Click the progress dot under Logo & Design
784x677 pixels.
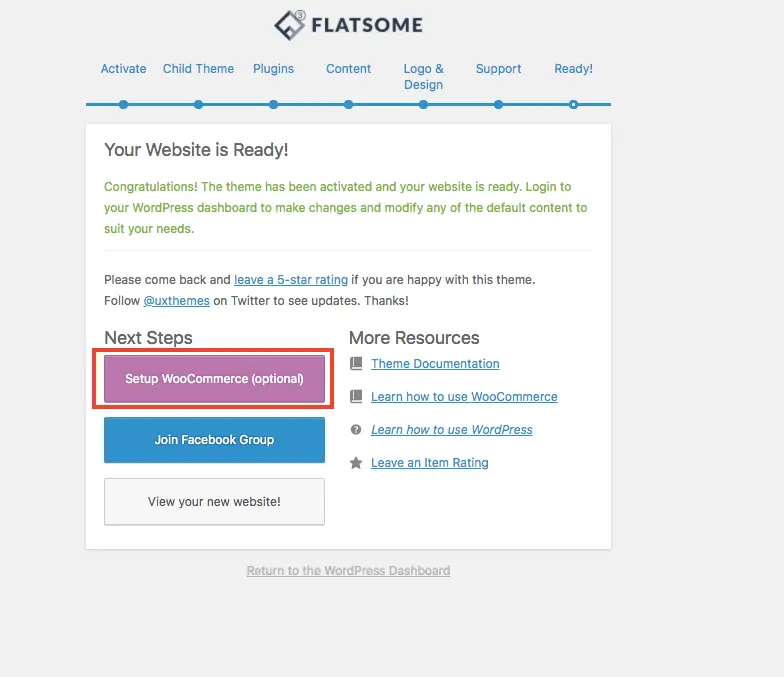[424, 104]
